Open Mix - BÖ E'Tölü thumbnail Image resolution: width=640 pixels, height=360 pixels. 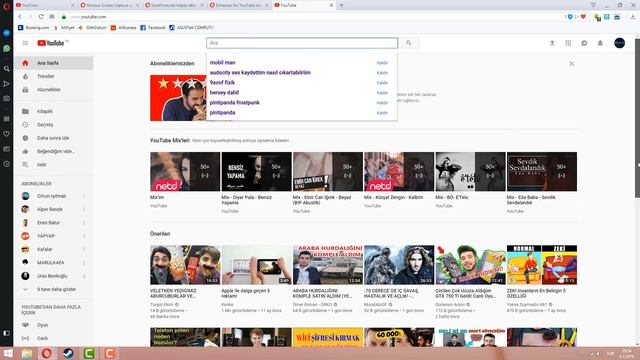pos(470,171)
